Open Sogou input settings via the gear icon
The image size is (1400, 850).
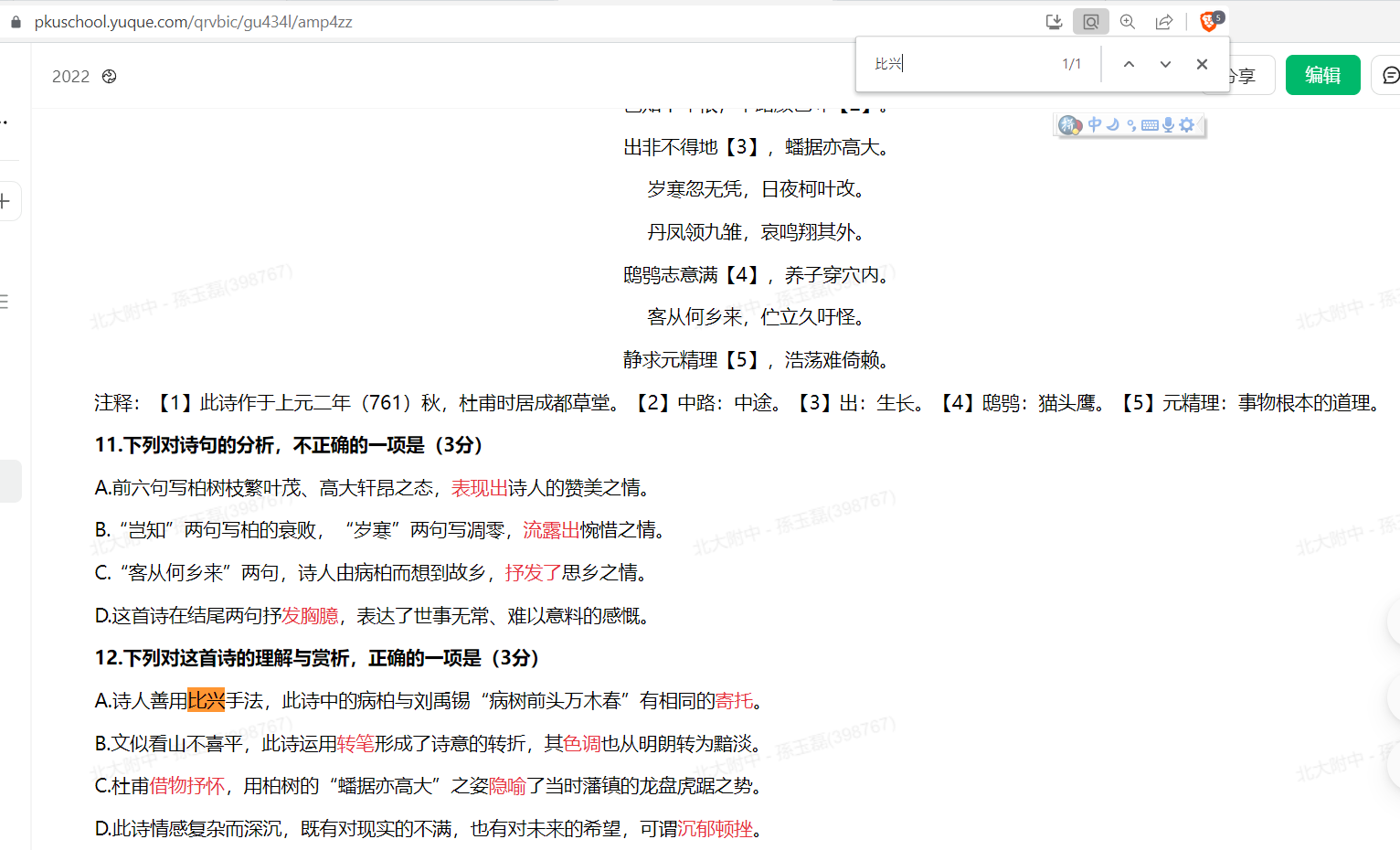pos(1185,124)
